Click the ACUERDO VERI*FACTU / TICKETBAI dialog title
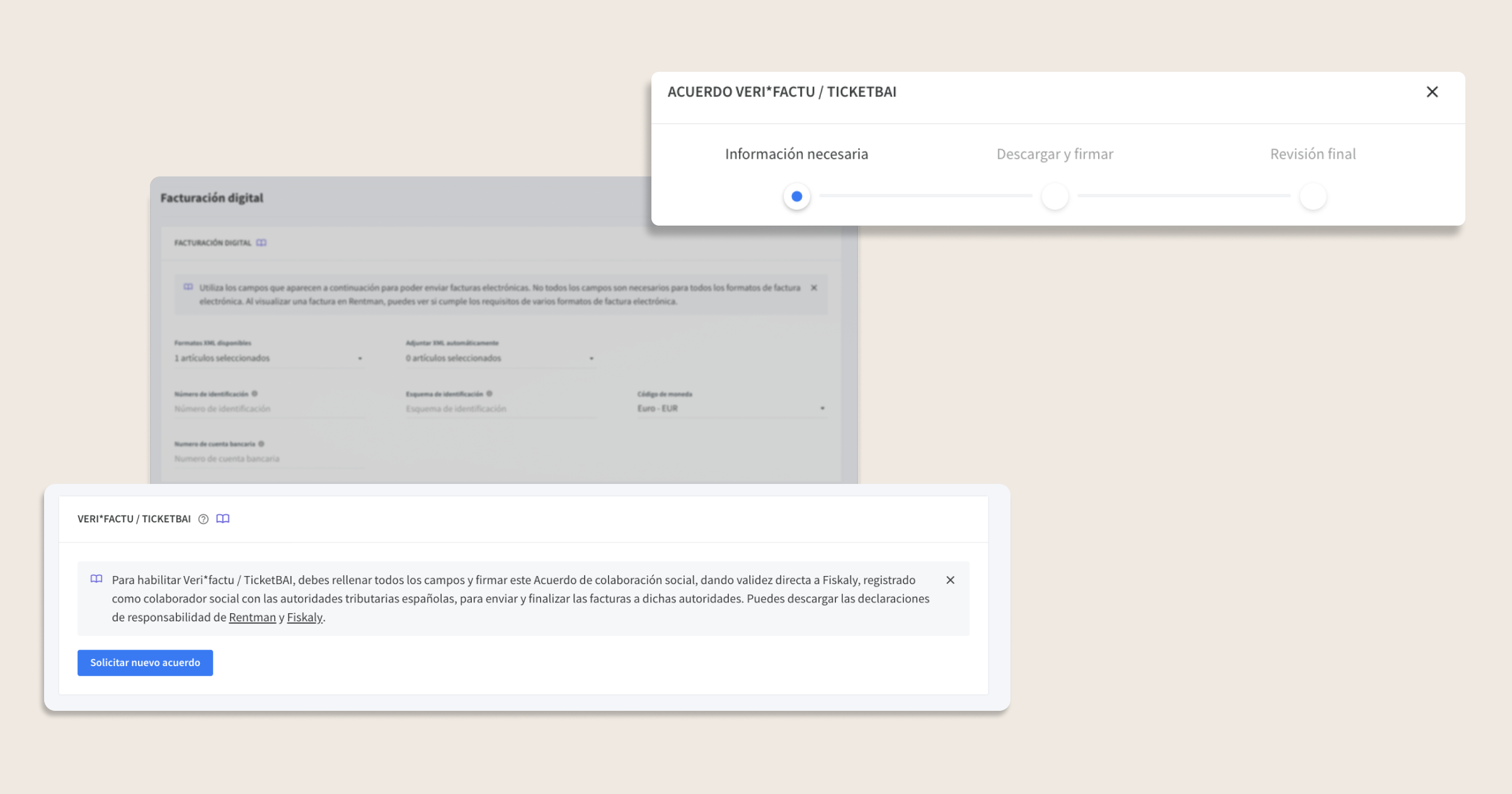Viewport: 1512px width, 794px height. click(782, 92)
